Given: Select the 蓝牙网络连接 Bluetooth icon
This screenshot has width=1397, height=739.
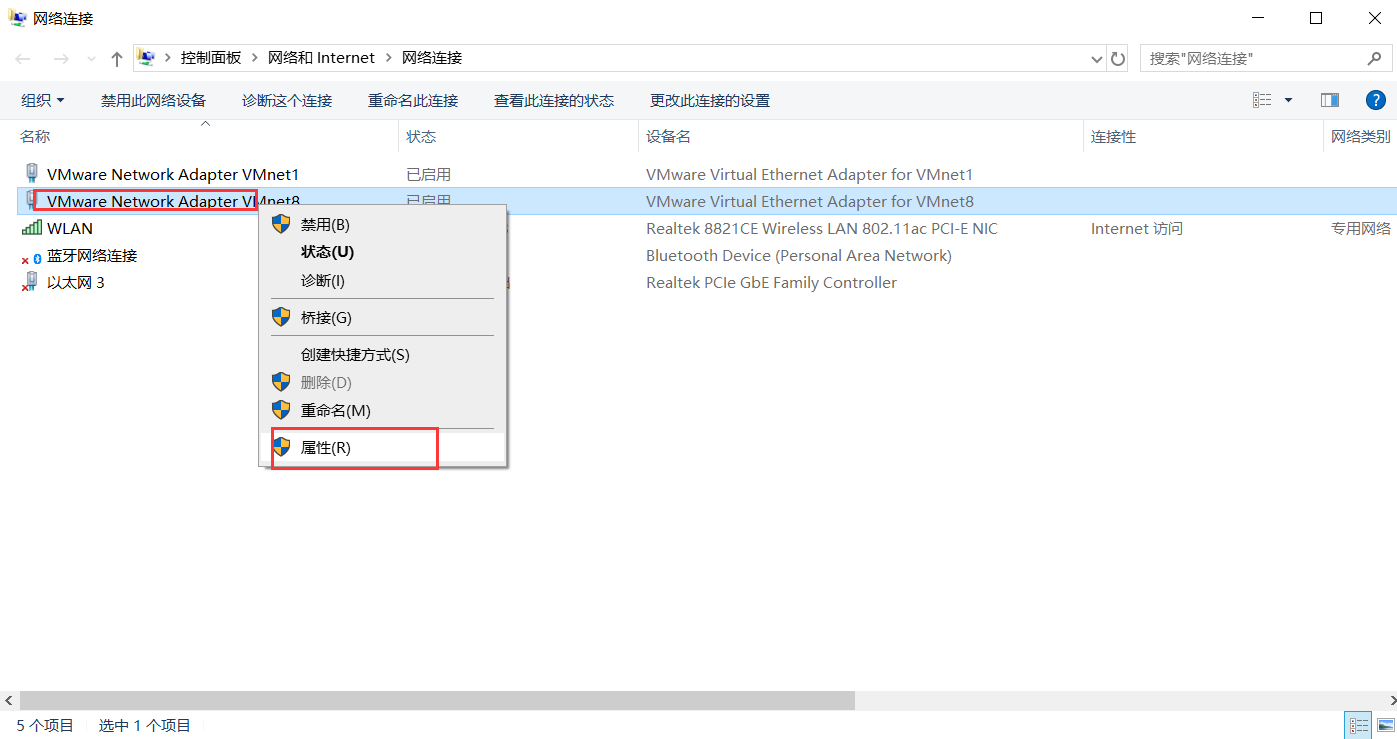Looking at the screenshot, I should 31,256.
